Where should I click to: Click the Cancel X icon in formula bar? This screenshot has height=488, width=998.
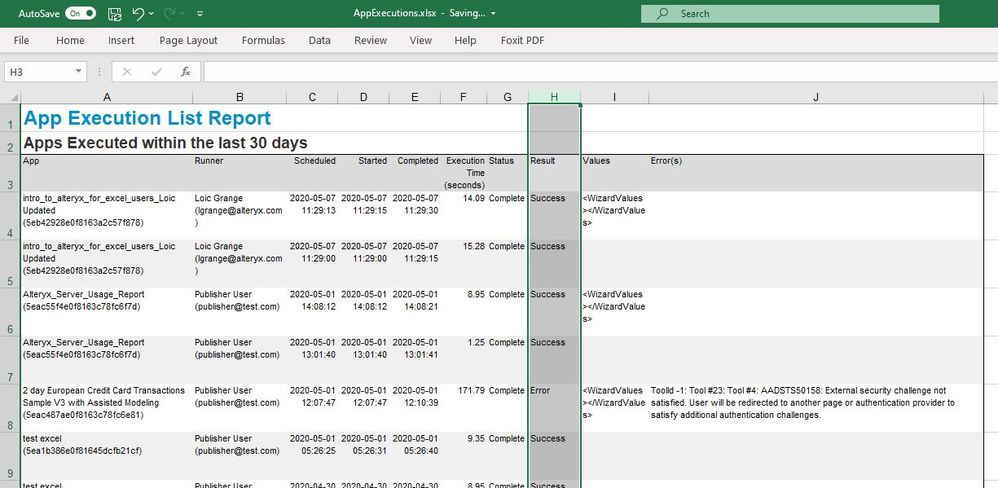point(127,72)
